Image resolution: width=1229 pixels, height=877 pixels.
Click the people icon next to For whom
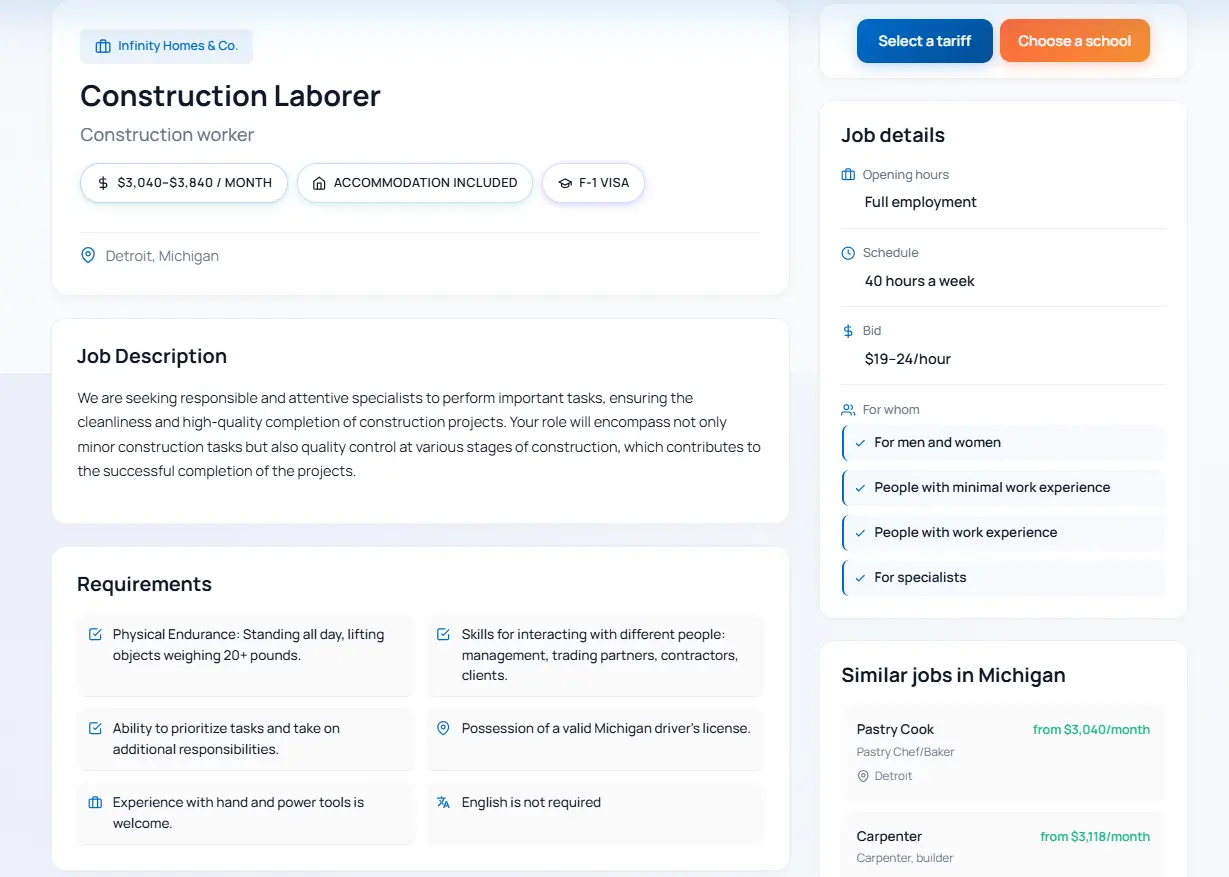click(848, 410)
